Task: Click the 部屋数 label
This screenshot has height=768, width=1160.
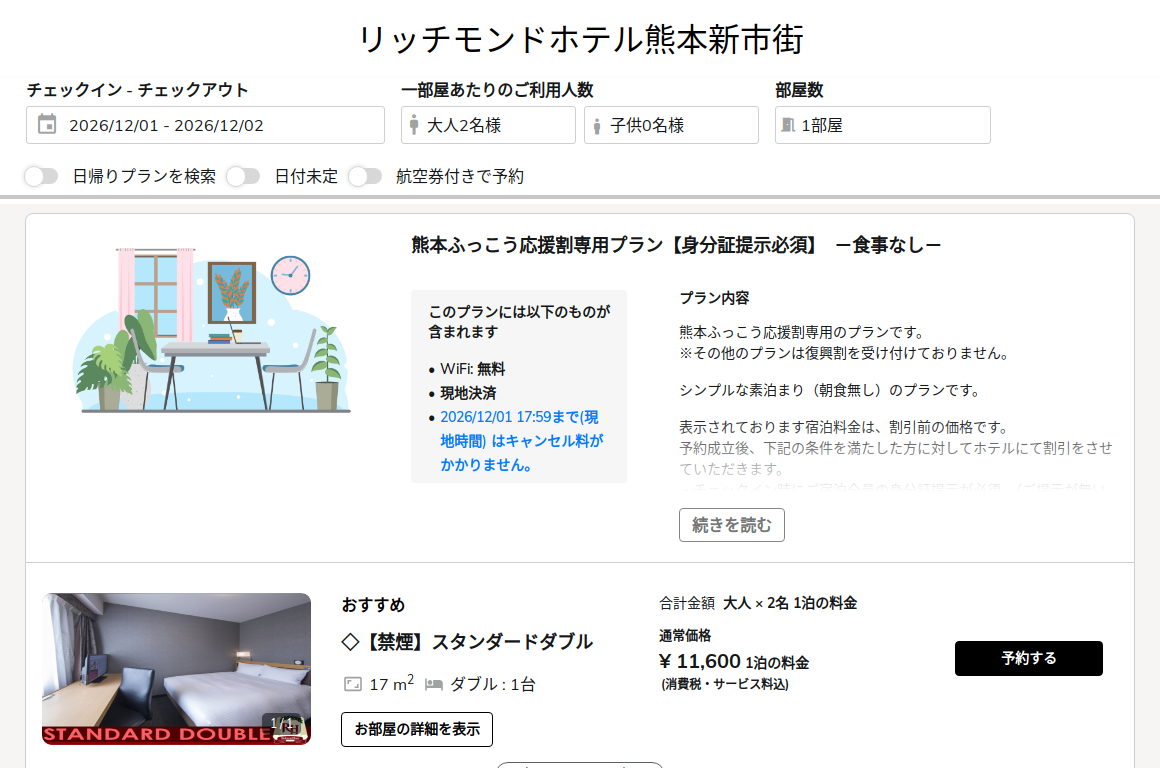Action: point(799,90)
